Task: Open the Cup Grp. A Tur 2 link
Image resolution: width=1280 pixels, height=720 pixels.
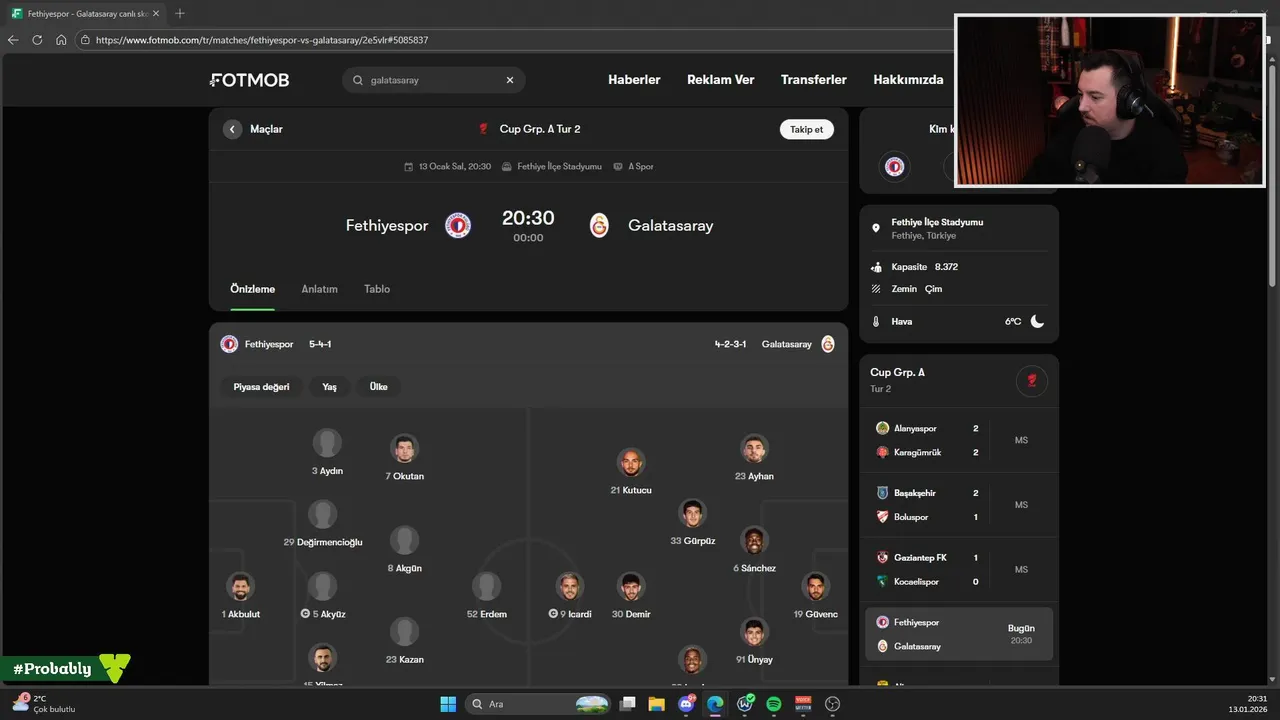Action: 530,129
